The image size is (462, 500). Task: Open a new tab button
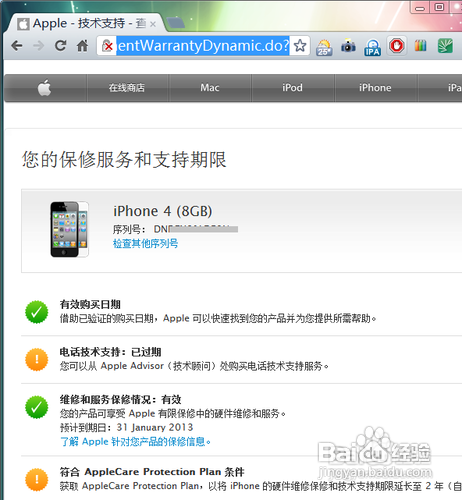tap(175, 23)
